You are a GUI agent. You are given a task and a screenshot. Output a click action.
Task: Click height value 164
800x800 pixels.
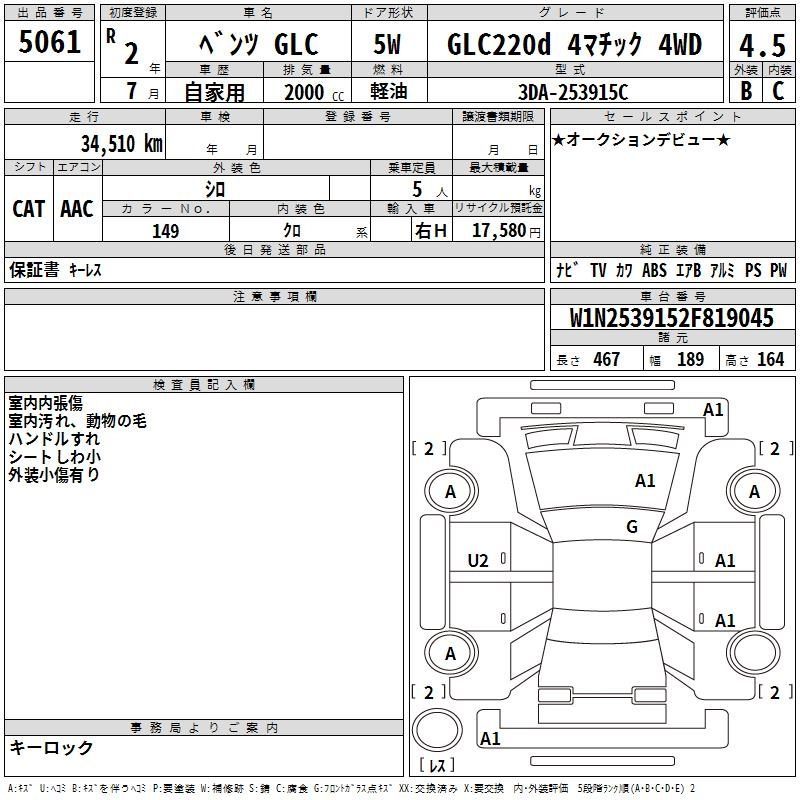pos(770,359)
